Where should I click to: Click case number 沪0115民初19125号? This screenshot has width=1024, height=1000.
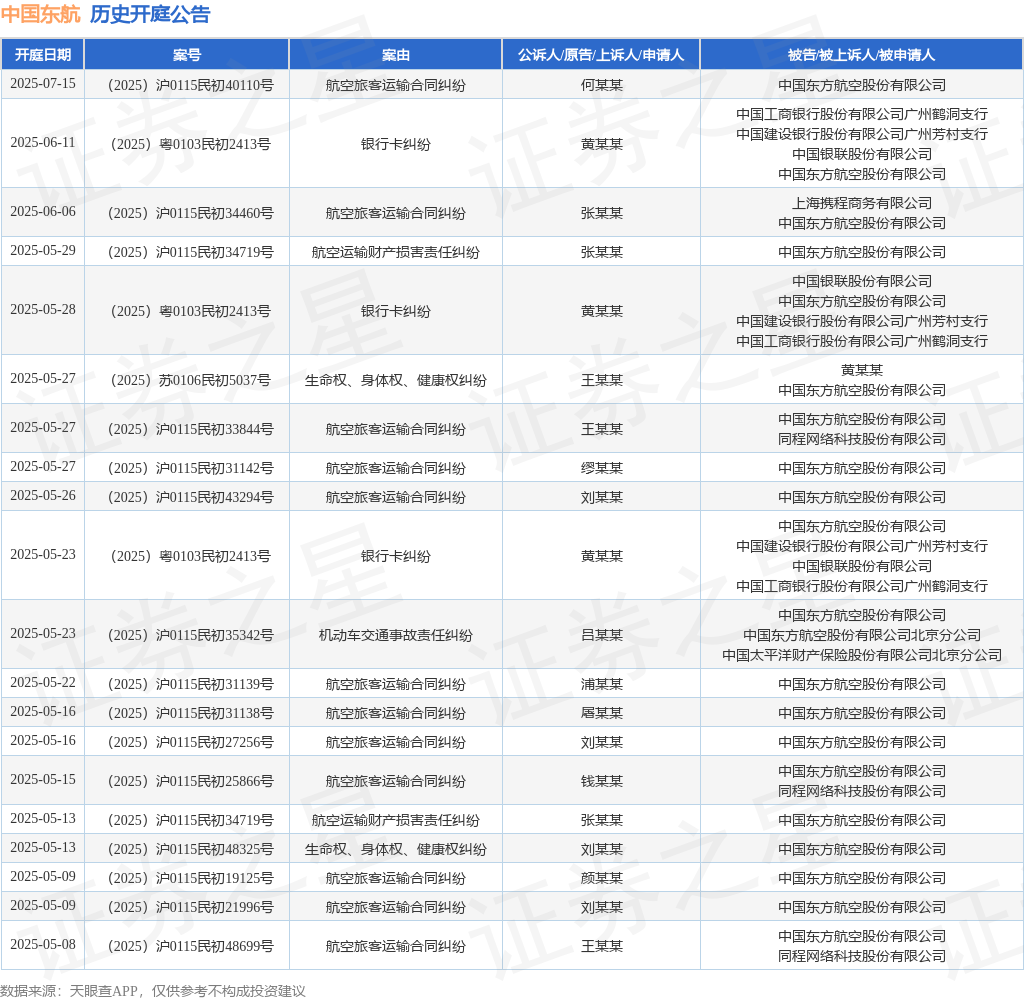pos(191,879)
